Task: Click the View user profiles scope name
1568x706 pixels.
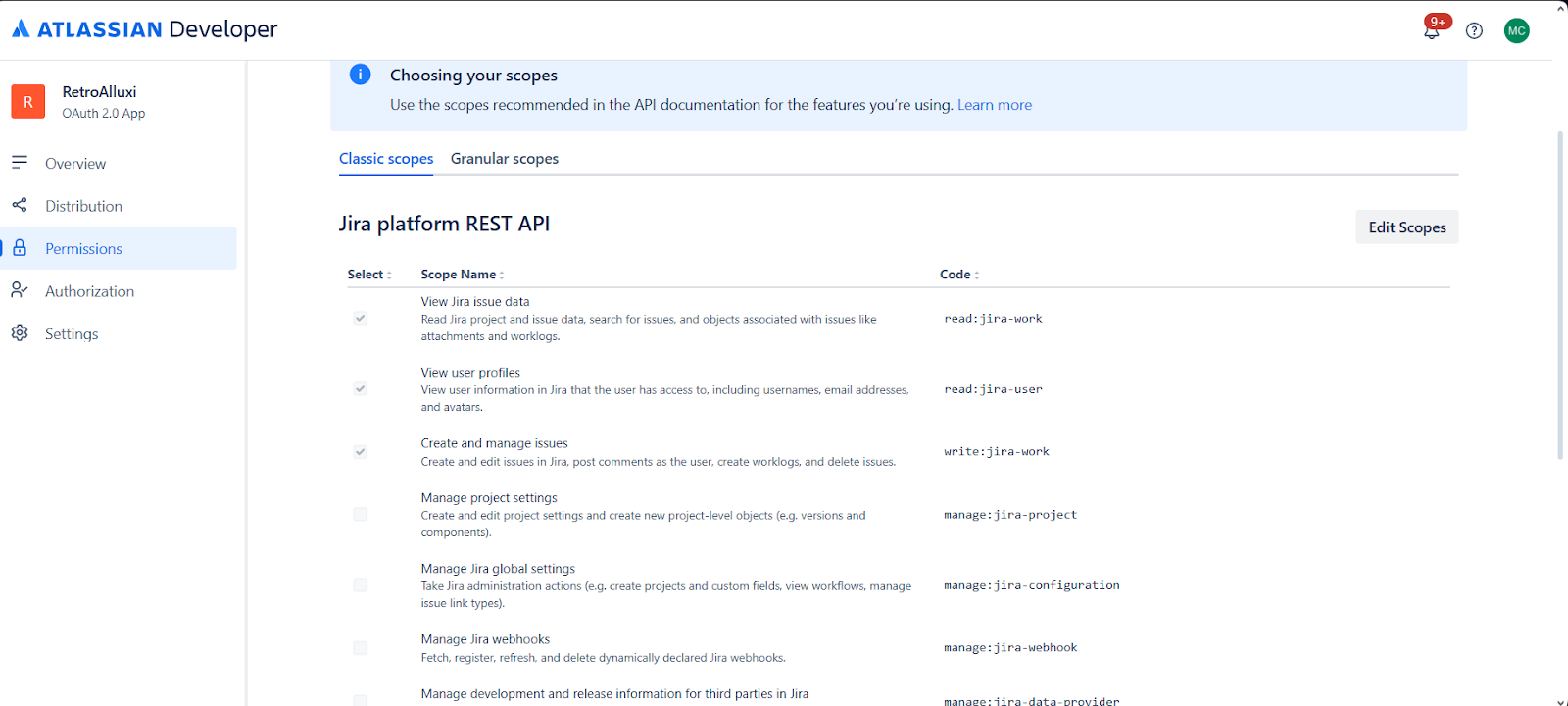Action: tap(470, 373)
